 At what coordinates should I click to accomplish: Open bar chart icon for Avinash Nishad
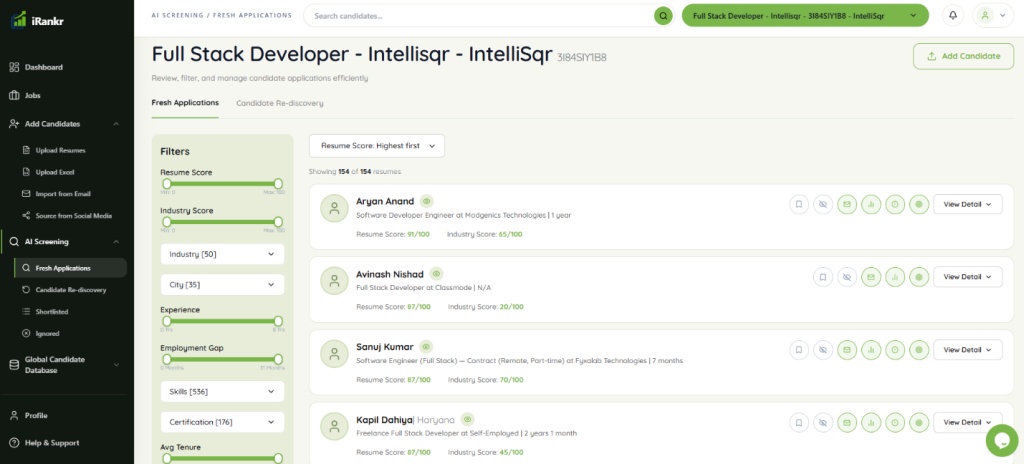click(895, 277)
